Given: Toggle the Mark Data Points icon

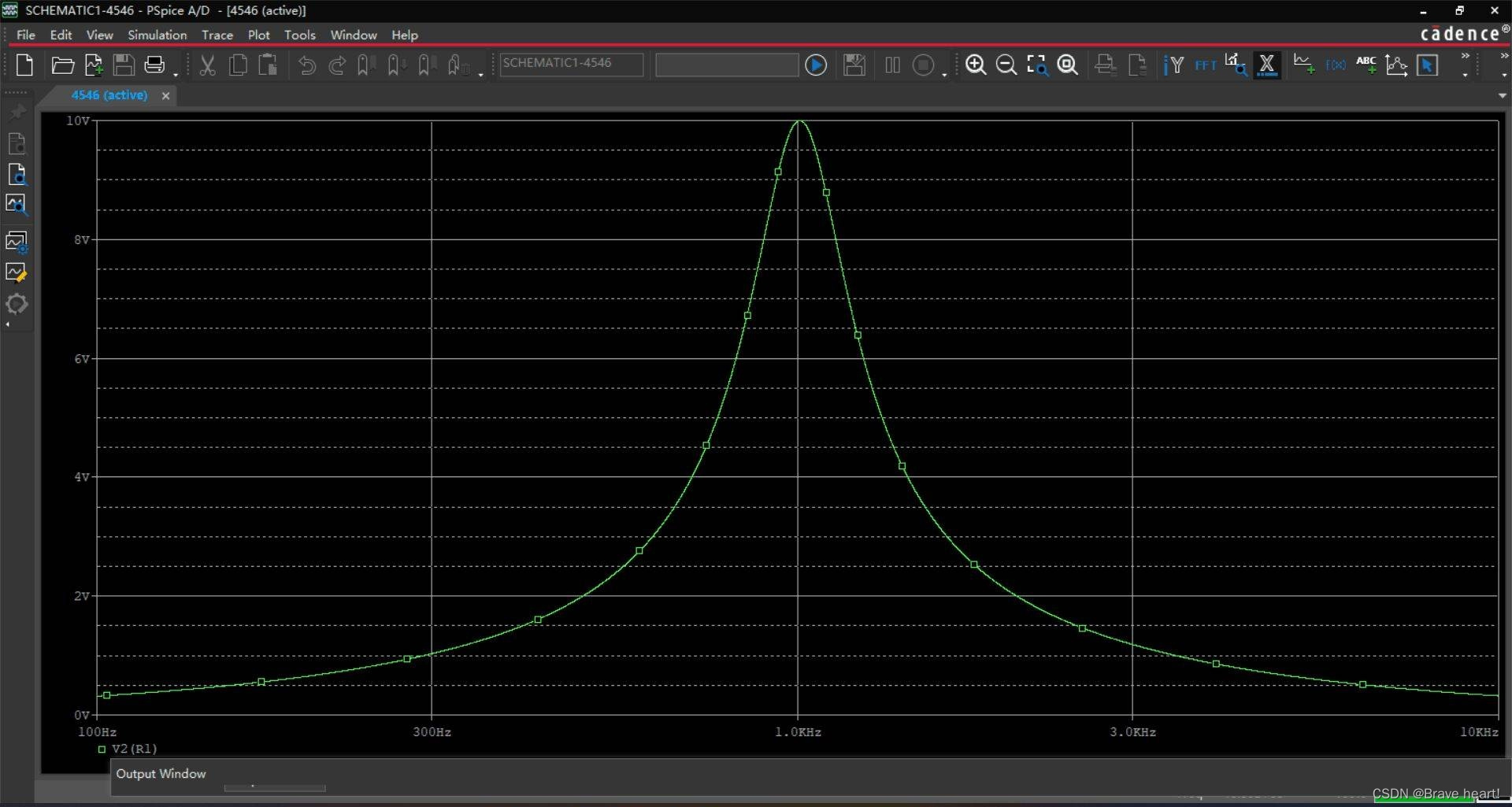Looking at the screenshot, I should [1397, 65].
